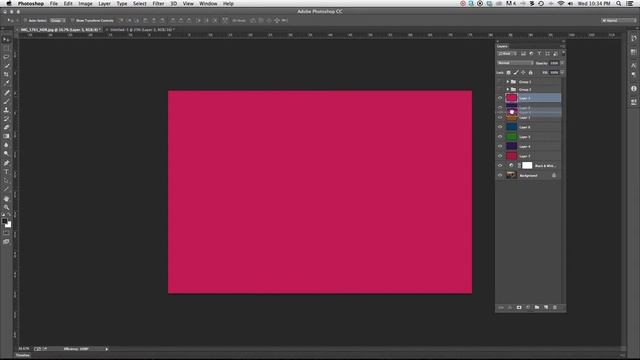Open the Info panel icon in right dock
Image resolution: width=640 pixels, height=360 pixels.
coord(633,89)
